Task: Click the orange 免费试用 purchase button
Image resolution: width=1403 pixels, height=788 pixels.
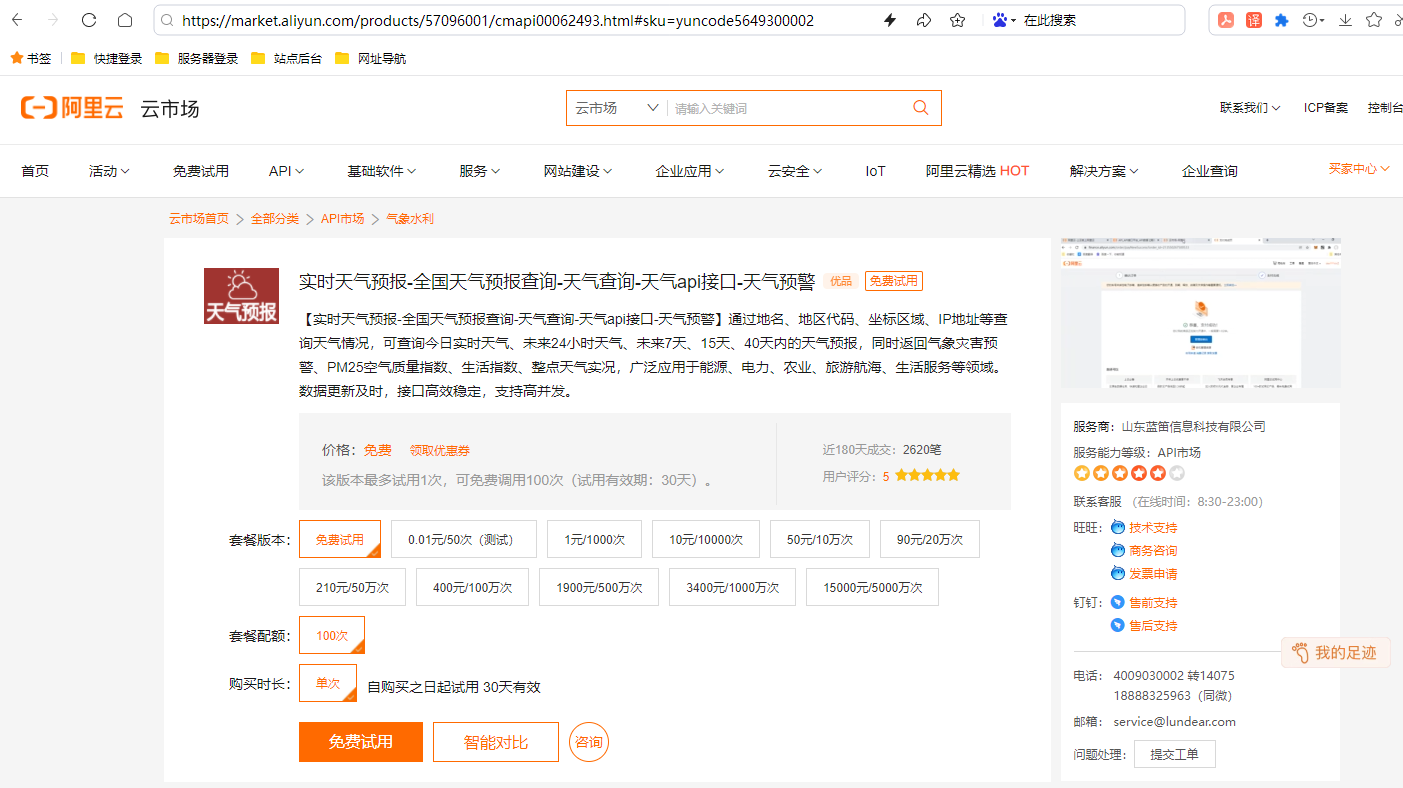Action: coord(361,742)
